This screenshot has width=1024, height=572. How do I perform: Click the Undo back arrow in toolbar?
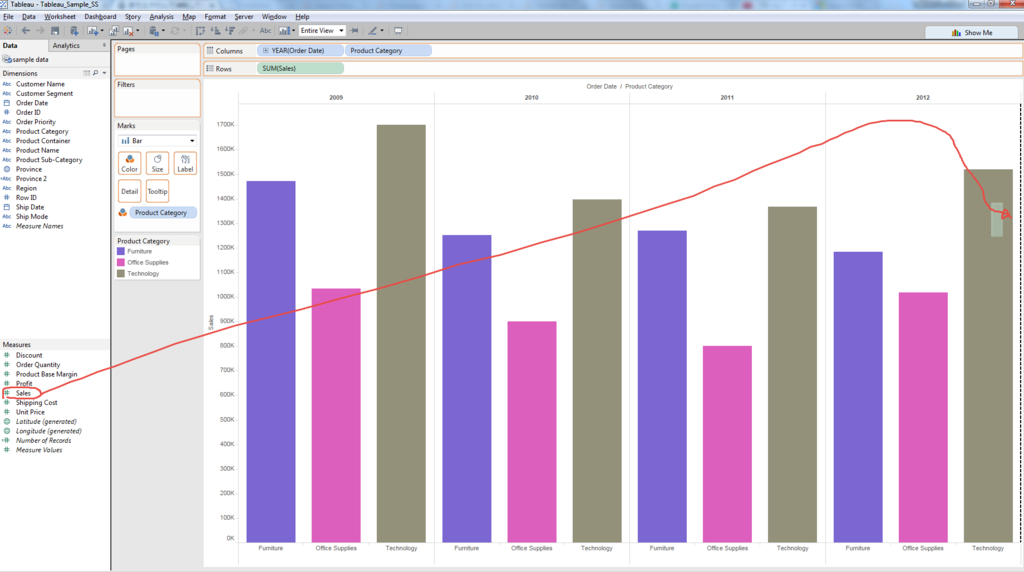pyautogui.click(x=25, y=31)
